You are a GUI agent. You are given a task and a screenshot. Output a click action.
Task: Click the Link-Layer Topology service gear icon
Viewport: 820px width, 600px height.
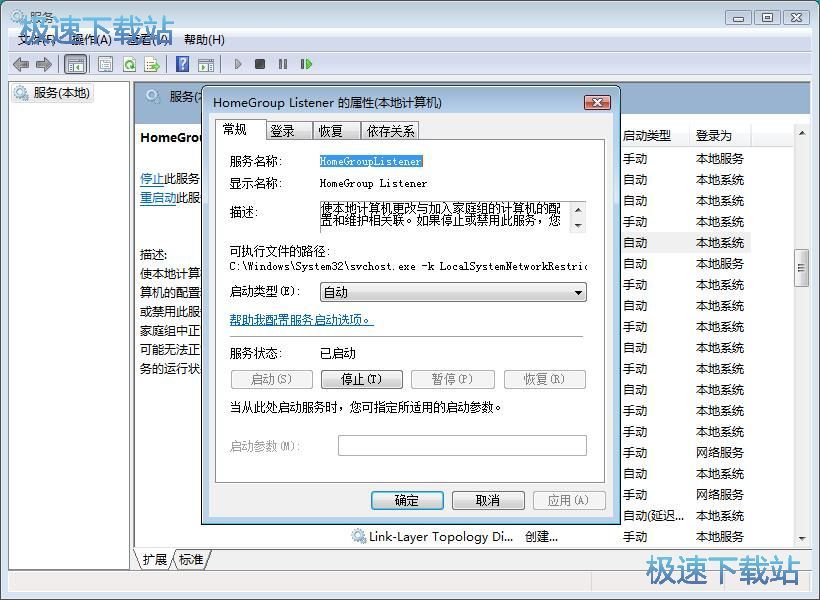358,536
